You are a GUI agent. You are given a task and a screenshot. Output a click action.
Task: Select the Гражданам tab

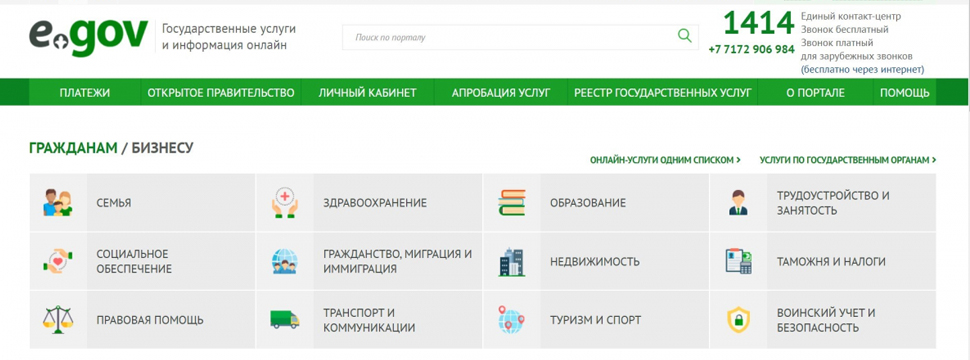[73, 148]
